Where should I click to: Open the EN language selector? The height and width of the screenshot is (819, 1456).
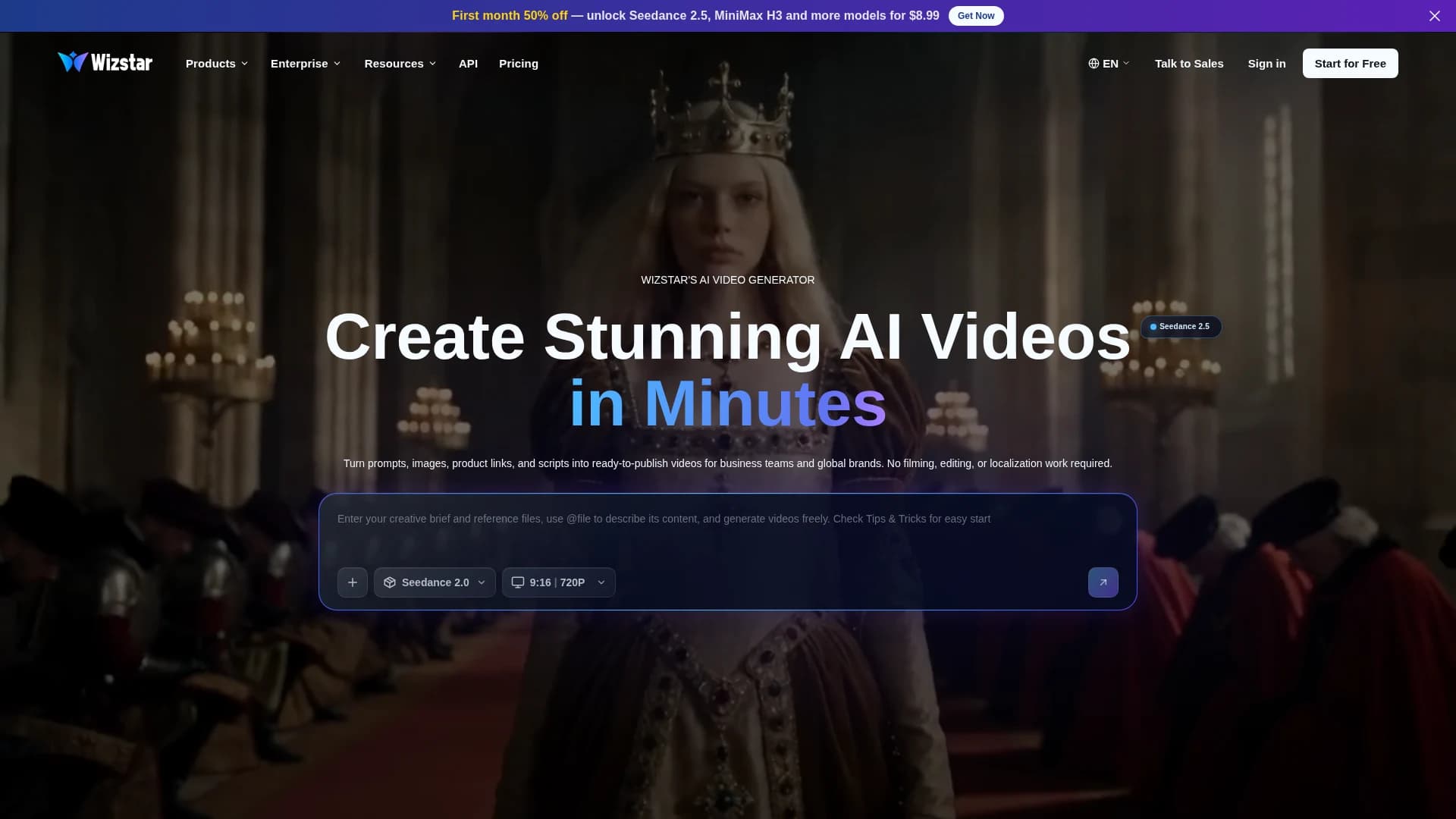pyautogui.click(x=1109, y=64)
